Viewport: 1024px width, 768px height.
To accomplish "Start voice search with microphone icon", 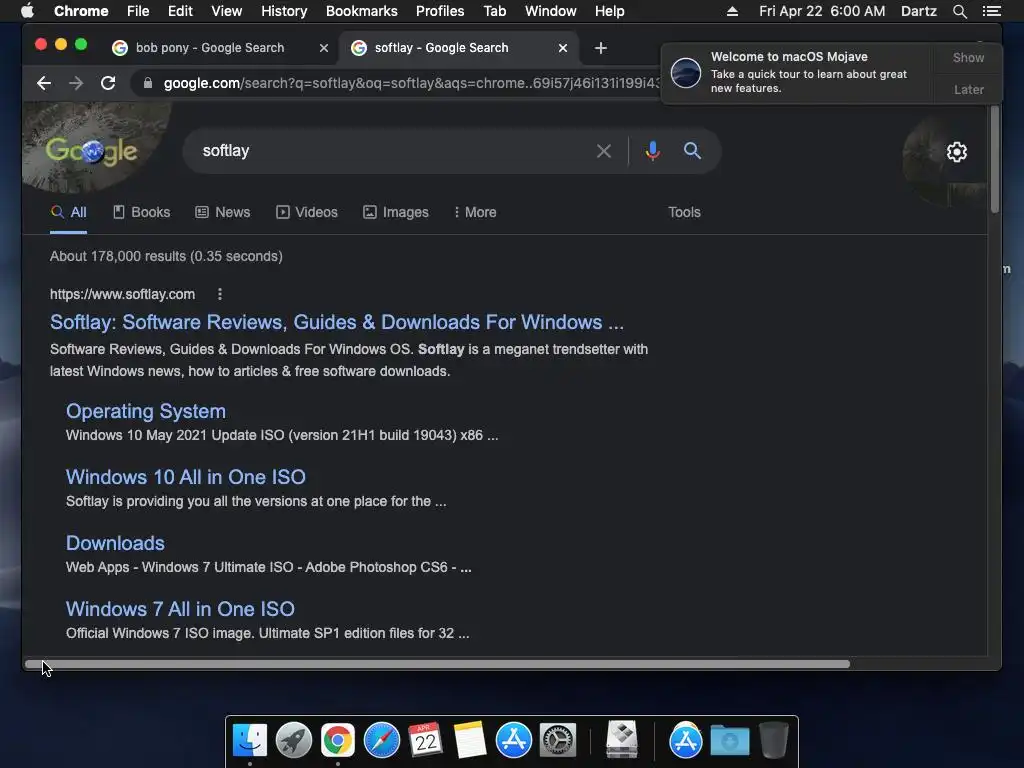I will click(652, 151).
